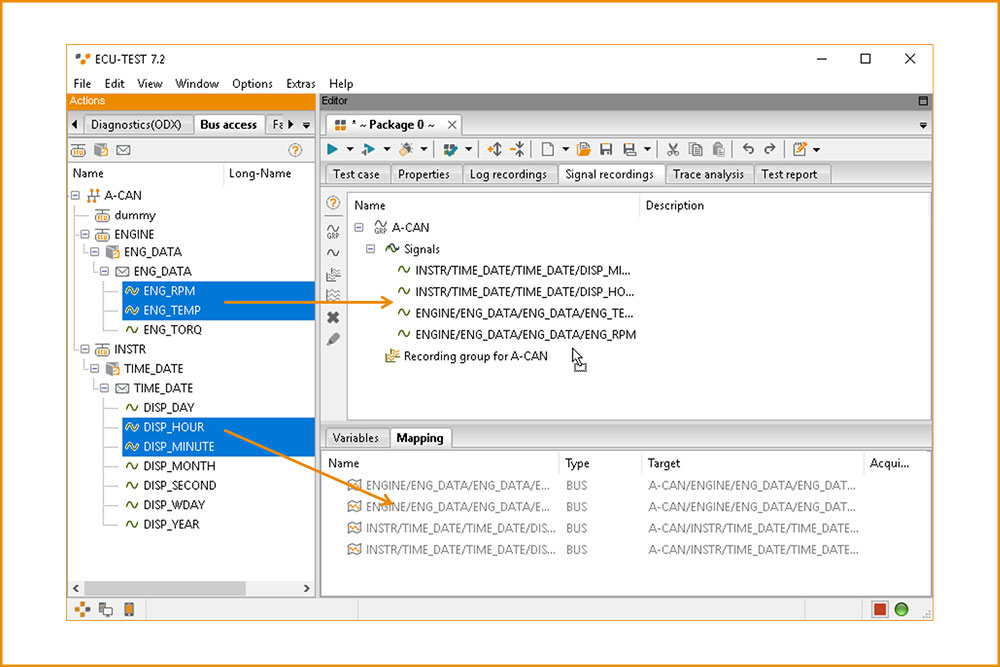
Task: Collapse the TIME_DATE frame node with box icon
Action: click(x=94, y=369)
